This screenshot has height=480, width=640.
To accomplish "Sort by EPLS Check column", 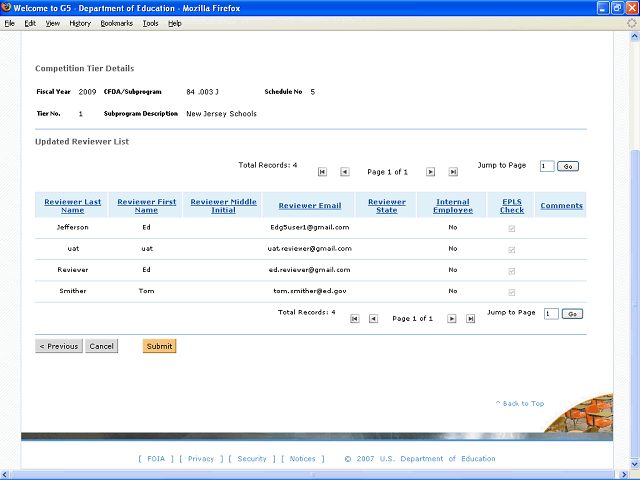I will (x=512, y=206).
